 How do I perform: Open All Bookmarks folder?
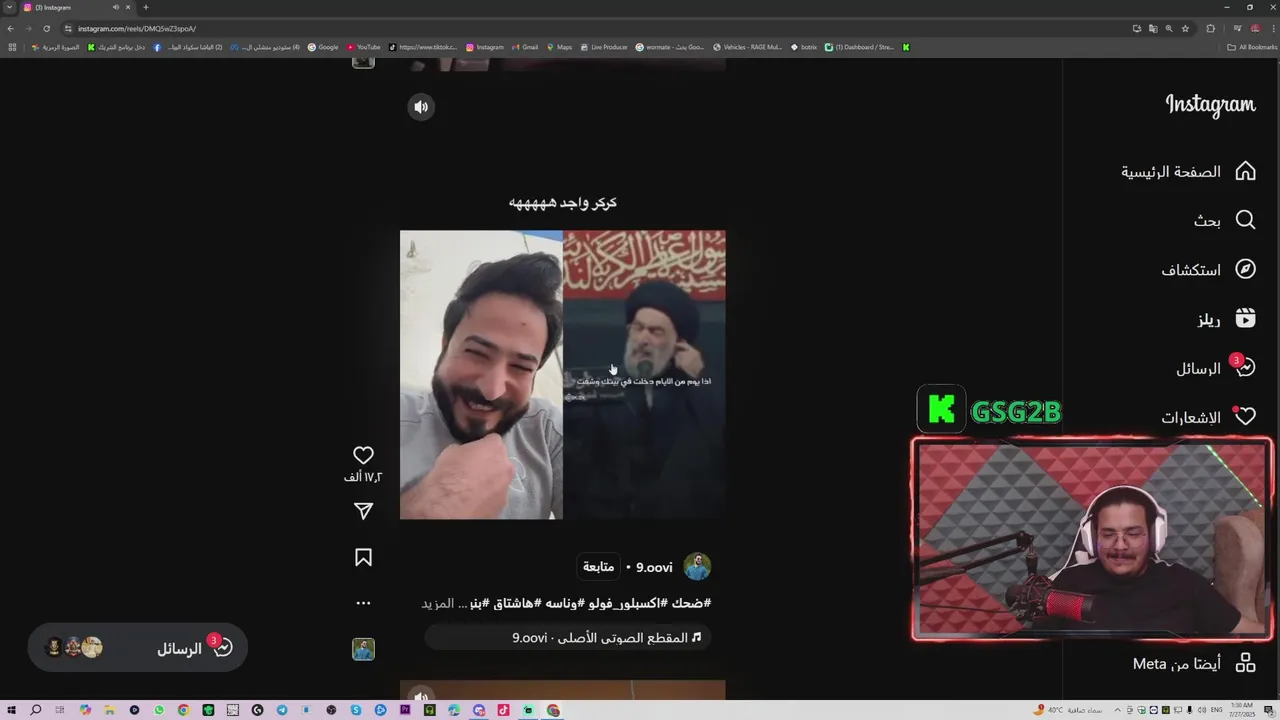pos(1252,47)
